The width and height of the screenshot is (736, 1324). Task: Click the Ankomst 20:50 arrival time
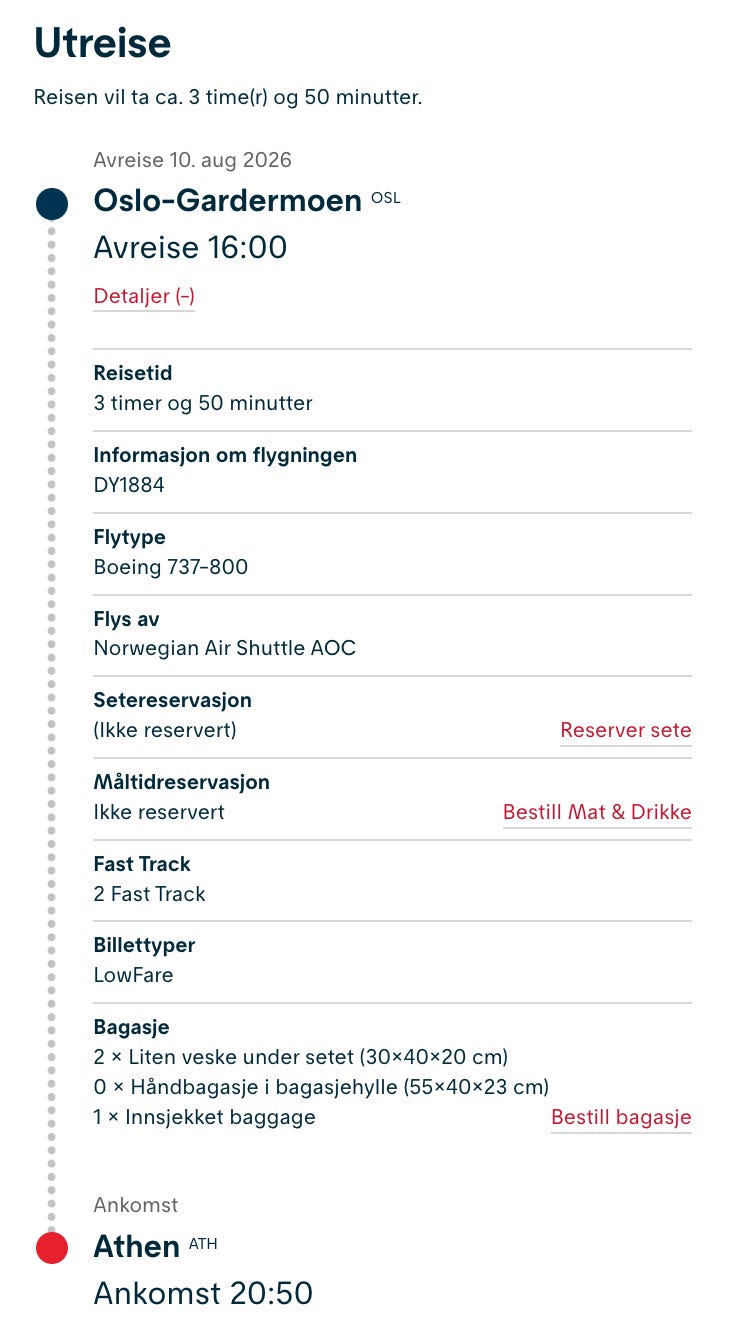pyautogui.click(x=203, y=1293)
